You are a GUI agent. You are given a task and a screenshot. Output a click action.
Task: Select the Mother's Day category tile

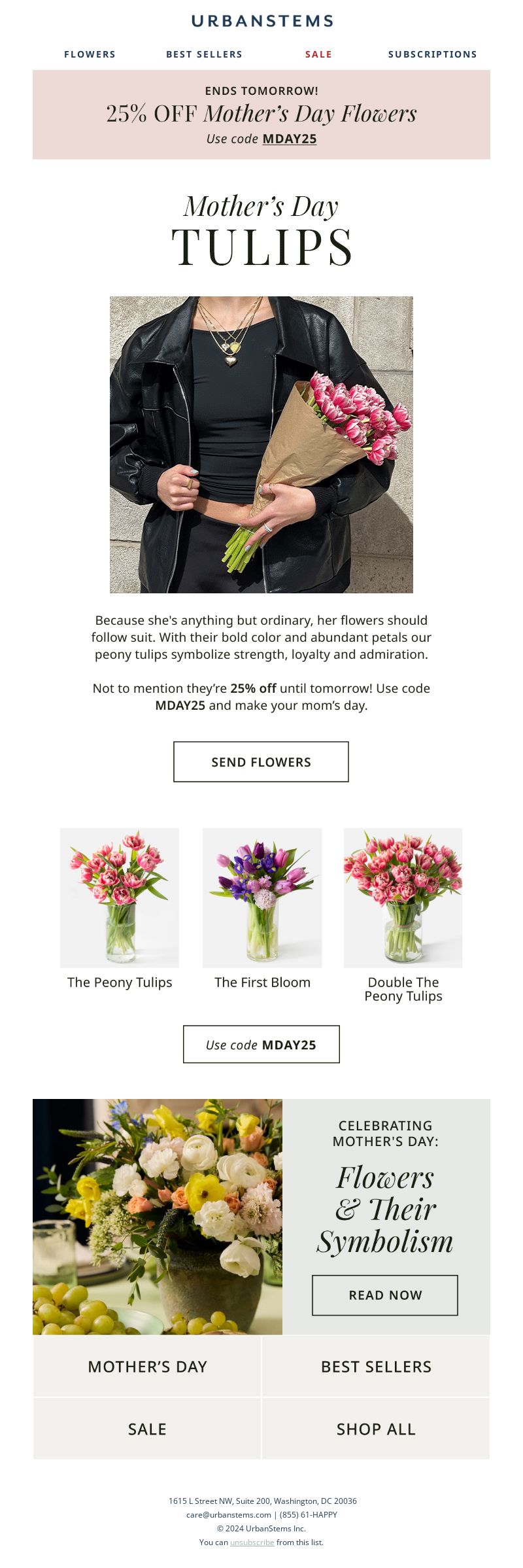tap(147, 1366)
